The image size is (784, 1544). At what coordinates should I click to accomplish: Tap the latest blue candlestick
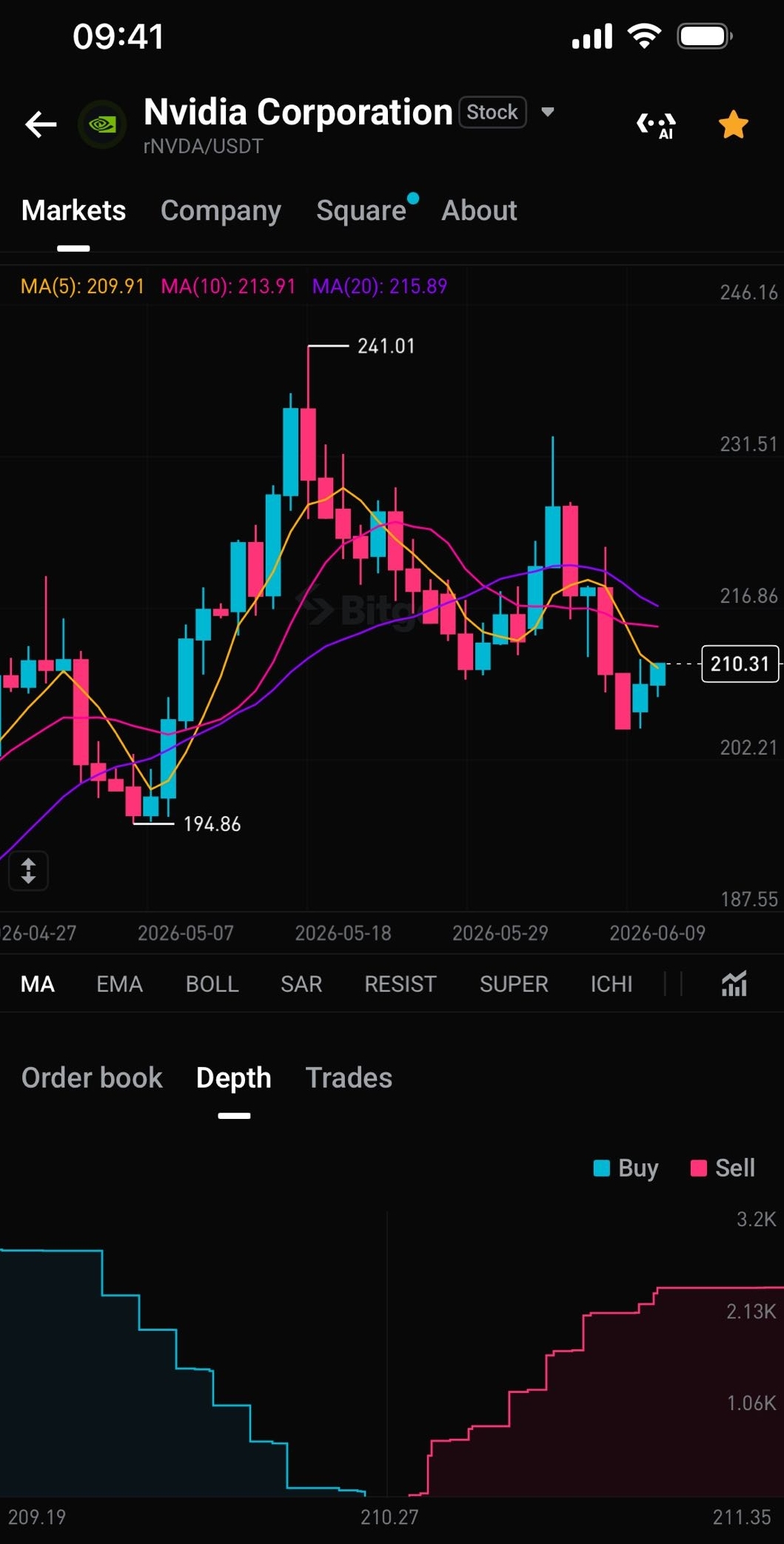pos(657,675)
